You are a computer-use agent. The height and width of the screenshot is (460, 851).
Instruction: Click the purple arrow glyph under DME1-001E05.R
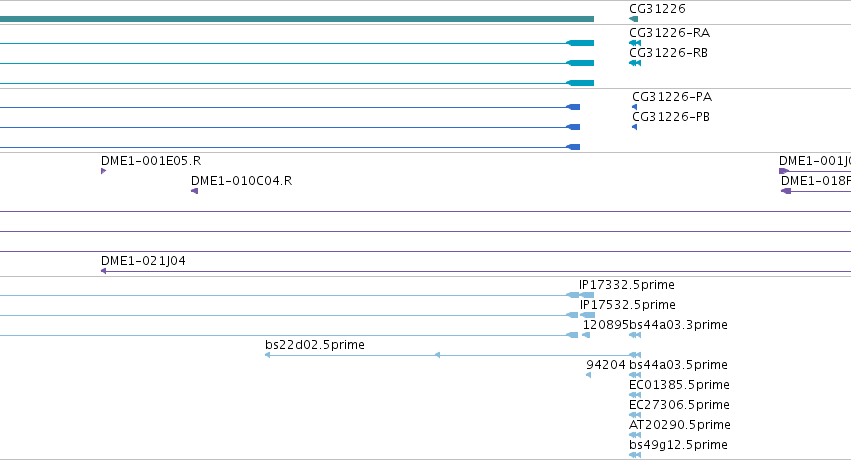click(x=103, y=171)
